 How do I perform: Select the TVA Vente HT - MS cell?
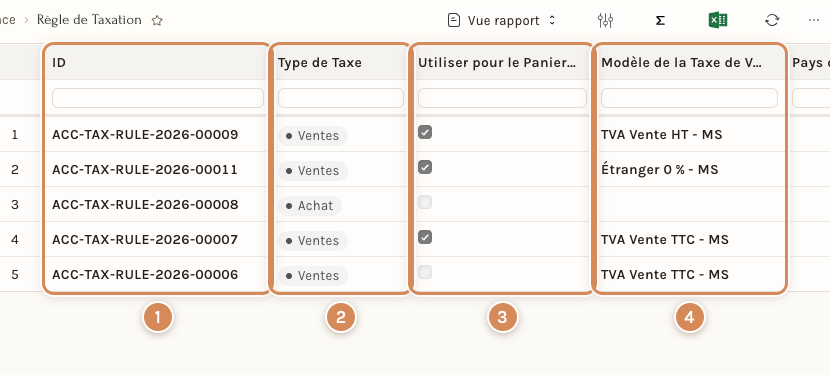tap(662, 135)
